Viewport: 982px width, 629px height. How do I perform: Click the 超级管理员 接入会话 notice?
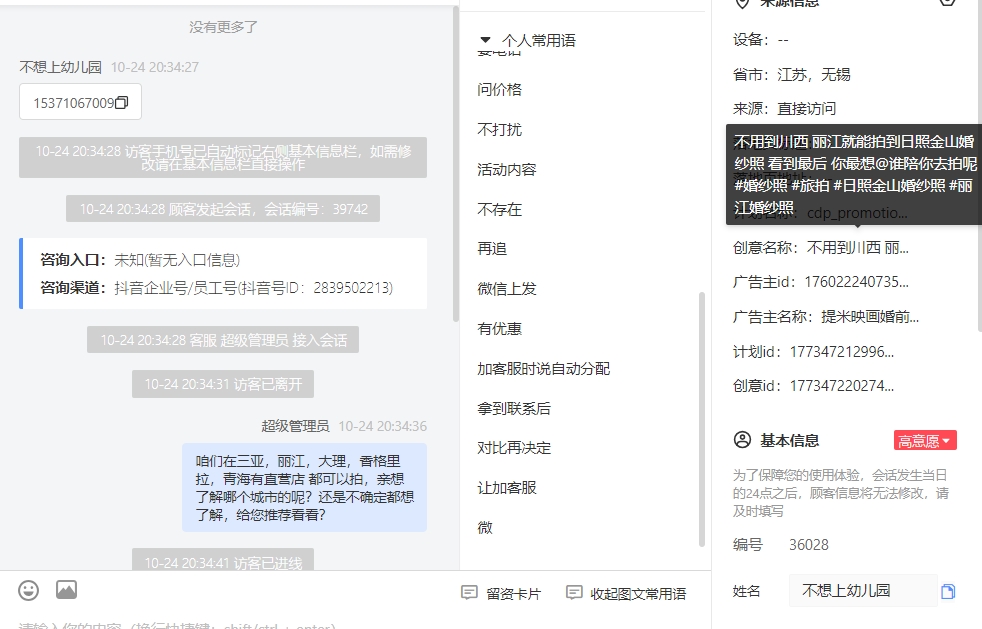(223, 340)
